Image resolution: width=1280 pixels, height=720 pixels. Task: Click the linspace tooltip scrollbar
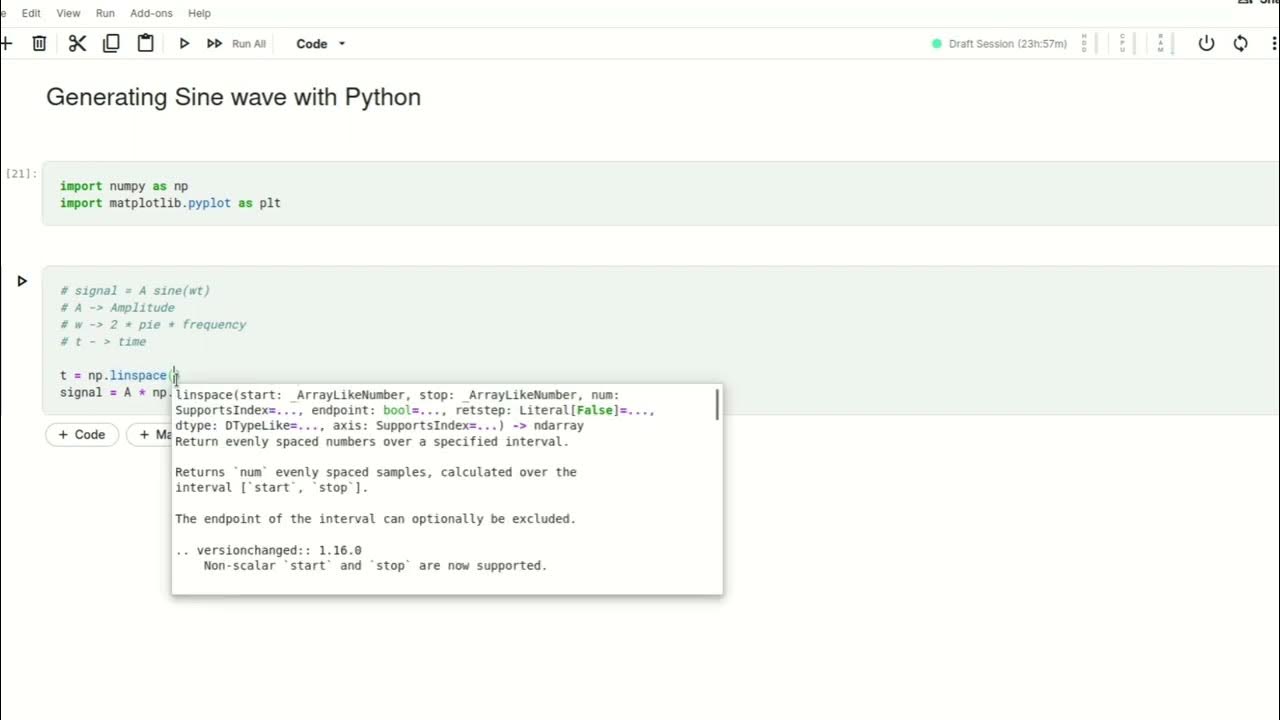click(x=717, y=404)
